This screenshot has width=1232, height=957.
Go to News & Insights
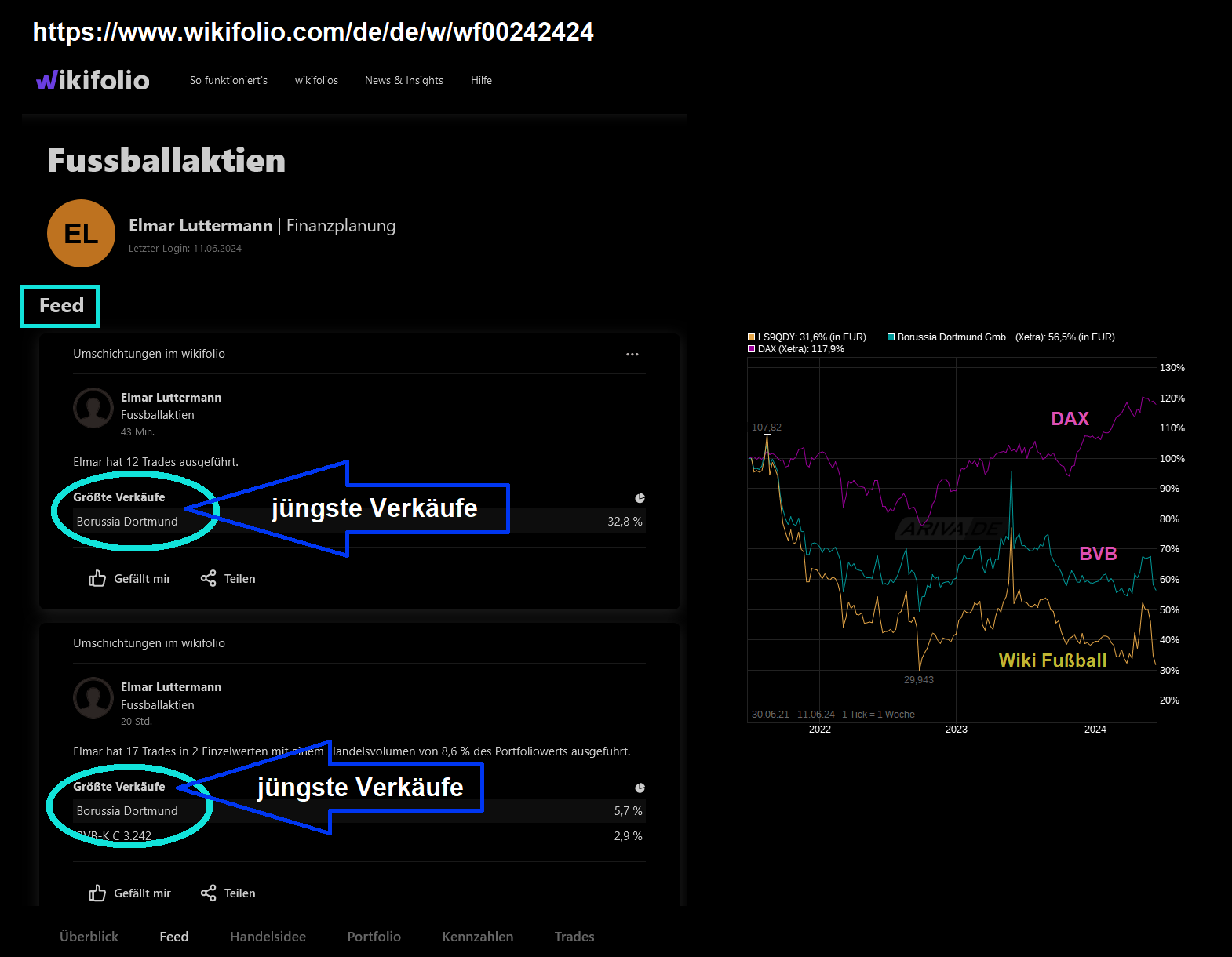click(404, 80)
